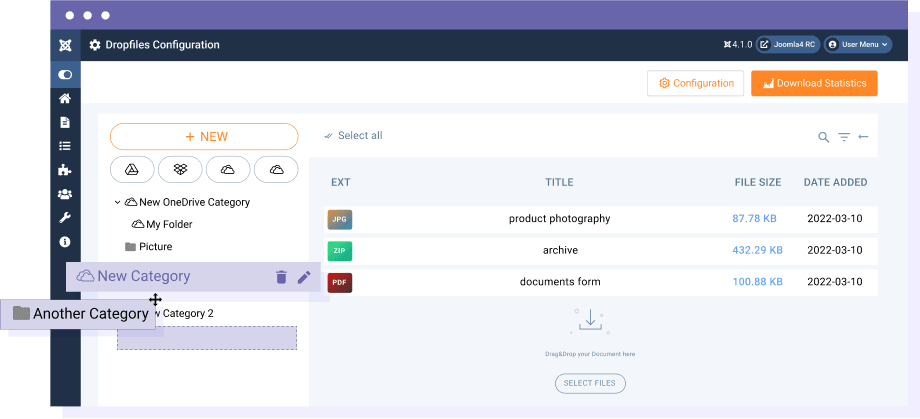Open the Configuration settings button
This screenshot has width=920, height=419.
695,83
